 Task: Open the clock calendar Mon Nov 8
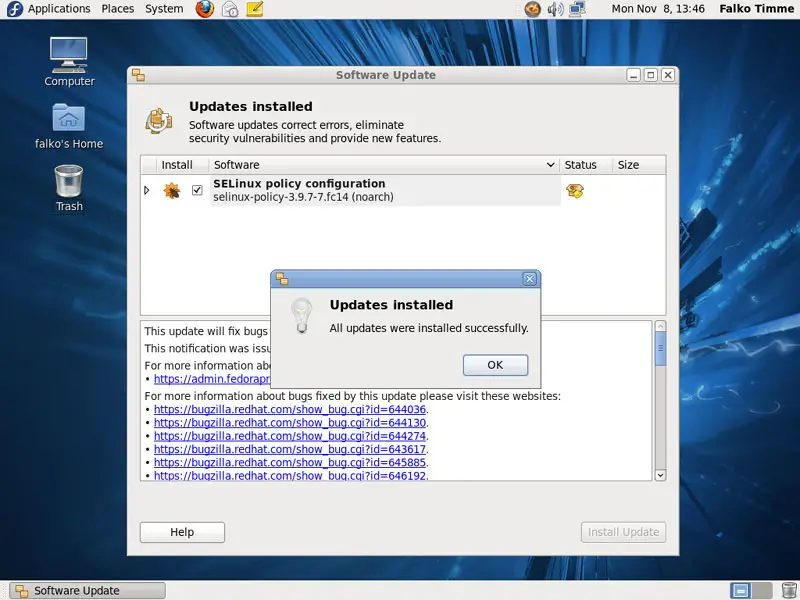tap(658, 9)
